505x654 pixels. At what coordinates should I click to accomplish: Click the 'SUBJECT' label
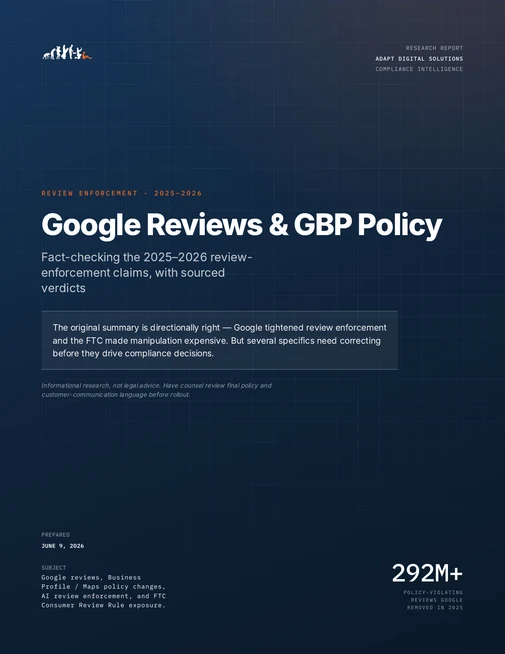tap(54, 568)
